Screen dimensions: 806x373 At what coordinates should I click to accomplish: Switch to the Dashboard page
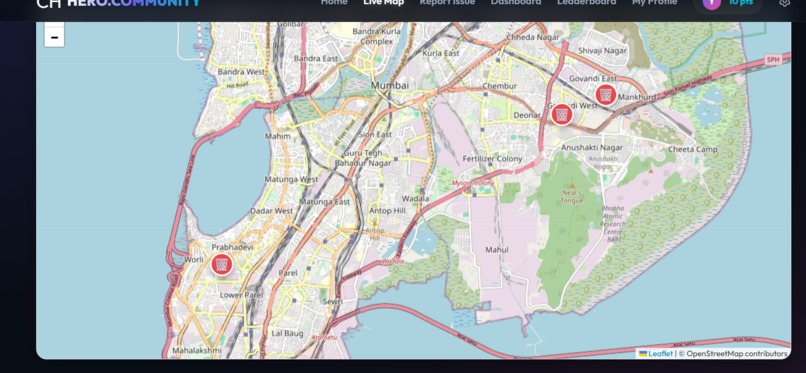516,2
